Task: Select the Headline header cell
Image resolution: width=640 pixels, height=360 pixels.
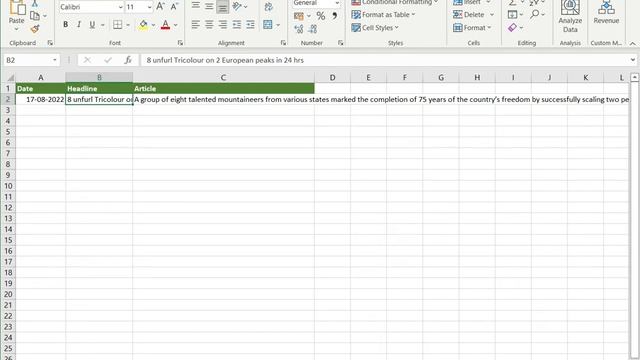Action: (x=99, y=89)
